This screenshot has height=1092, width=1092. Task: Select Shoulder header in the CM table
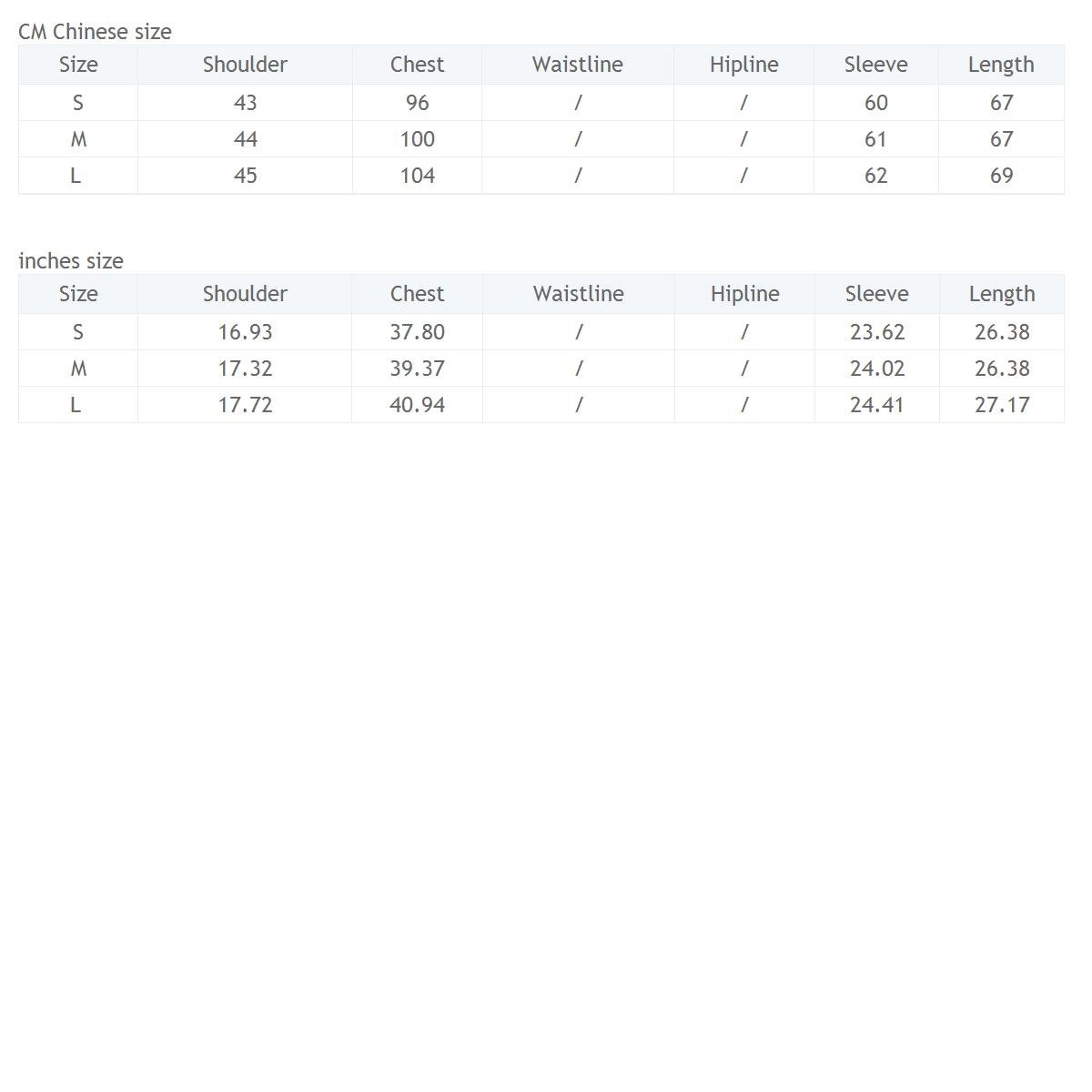pyautogui.click(x=245, y=65)
